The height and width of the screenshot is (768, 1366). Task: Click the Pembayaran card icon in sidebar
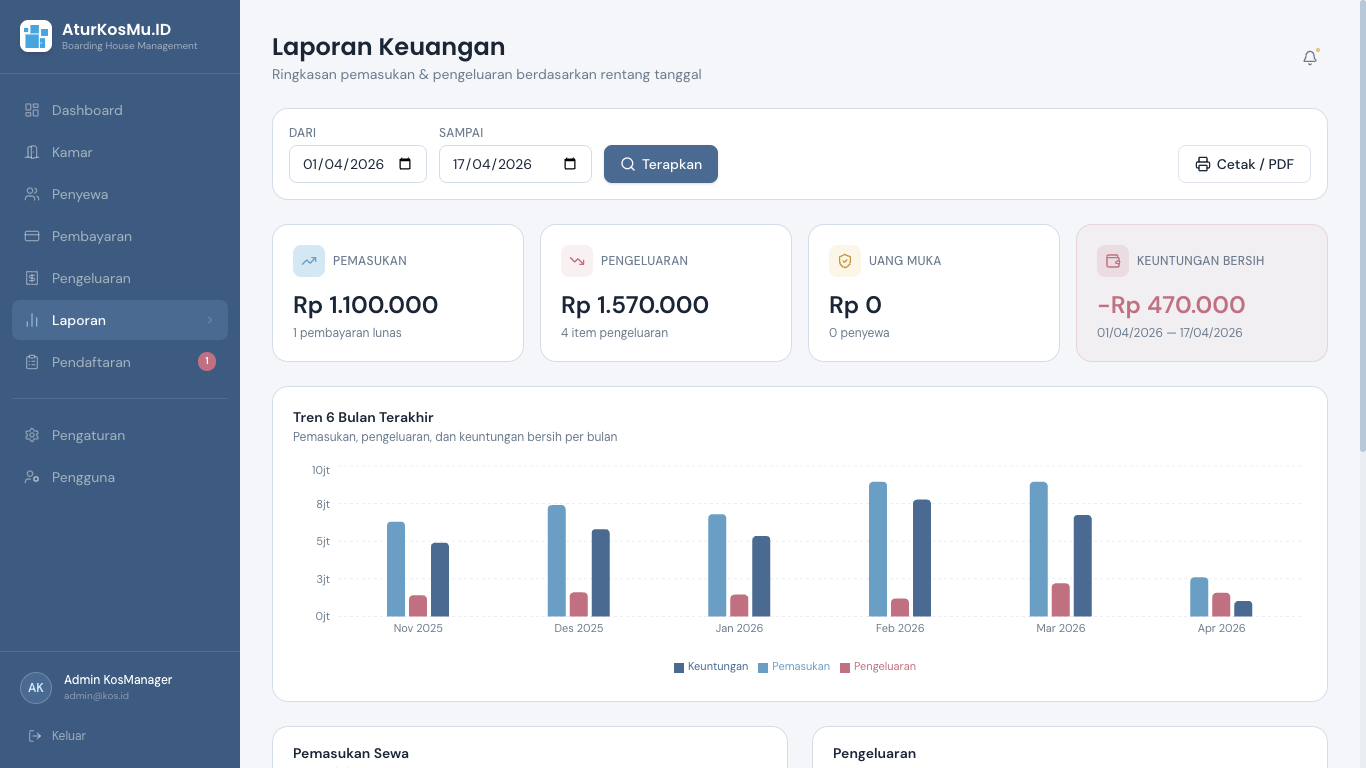coord(31,236)
